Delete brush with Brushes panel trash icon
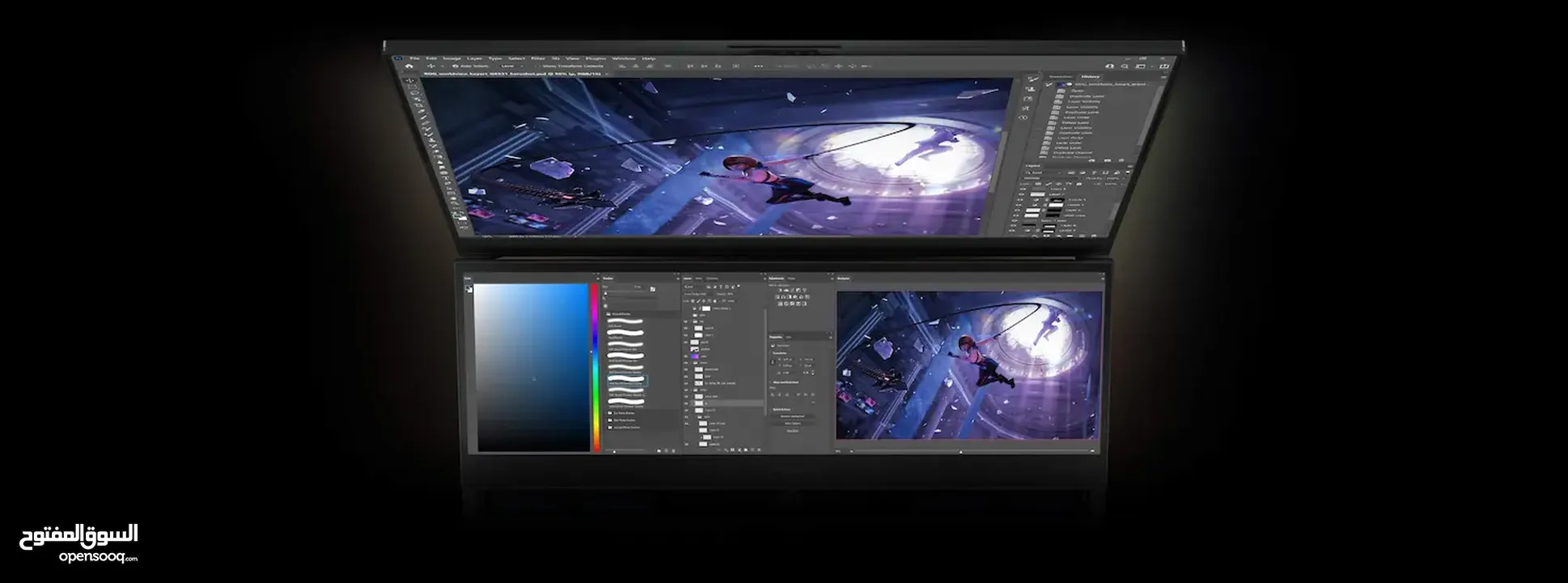 (674, 450)
